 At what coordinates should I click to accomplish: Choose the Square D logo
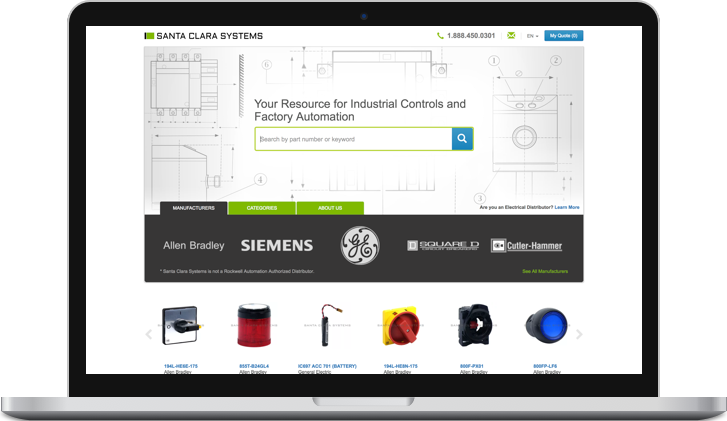pyautogui.click(x=443, y=245)
